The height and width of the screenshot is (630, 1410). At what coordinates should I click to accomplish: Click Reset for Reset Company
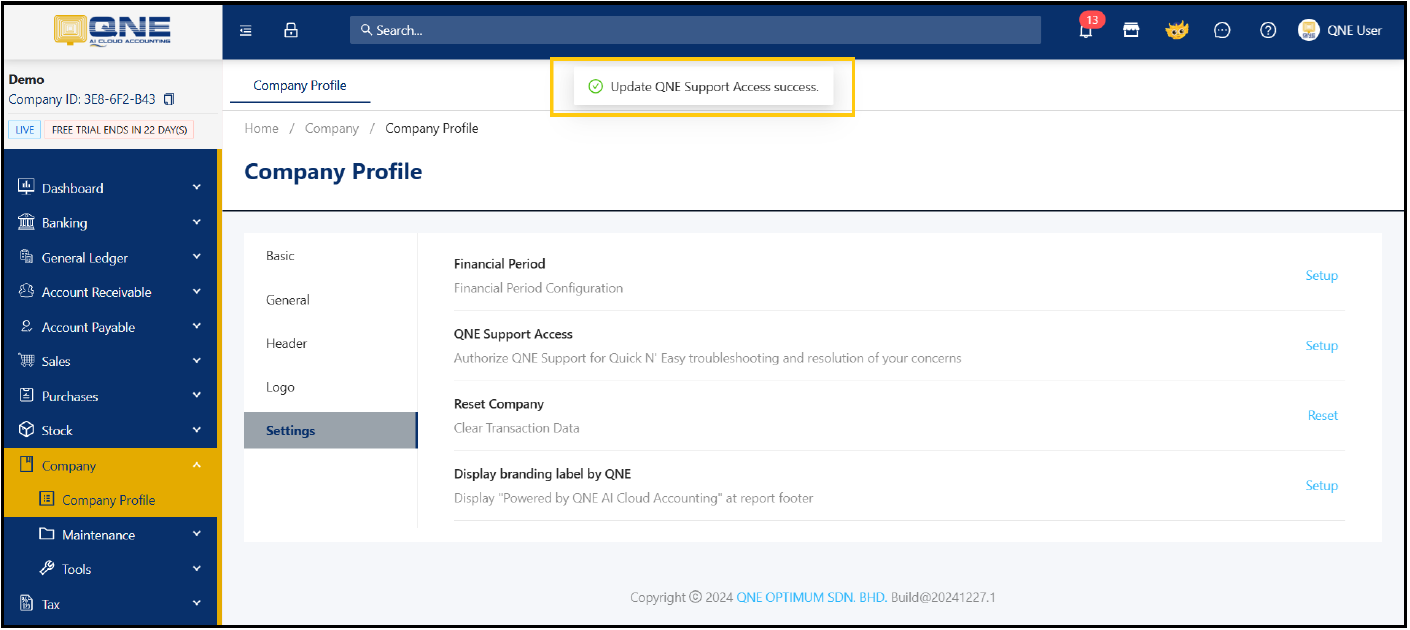[x=1322, y=415]
